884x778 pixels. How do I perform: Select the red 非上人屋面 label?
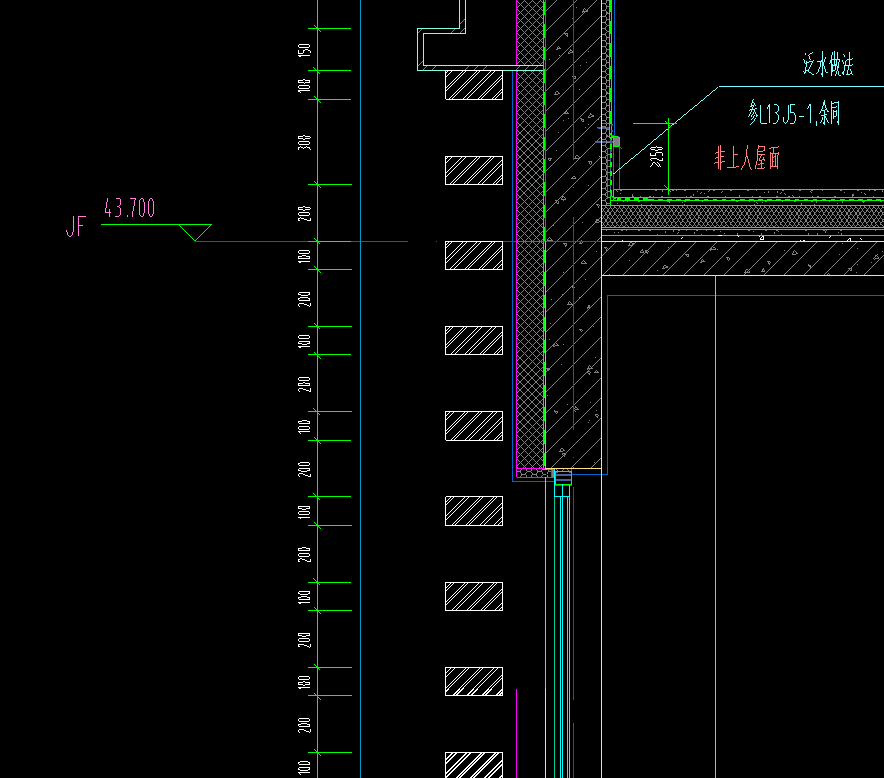[746, 158]
